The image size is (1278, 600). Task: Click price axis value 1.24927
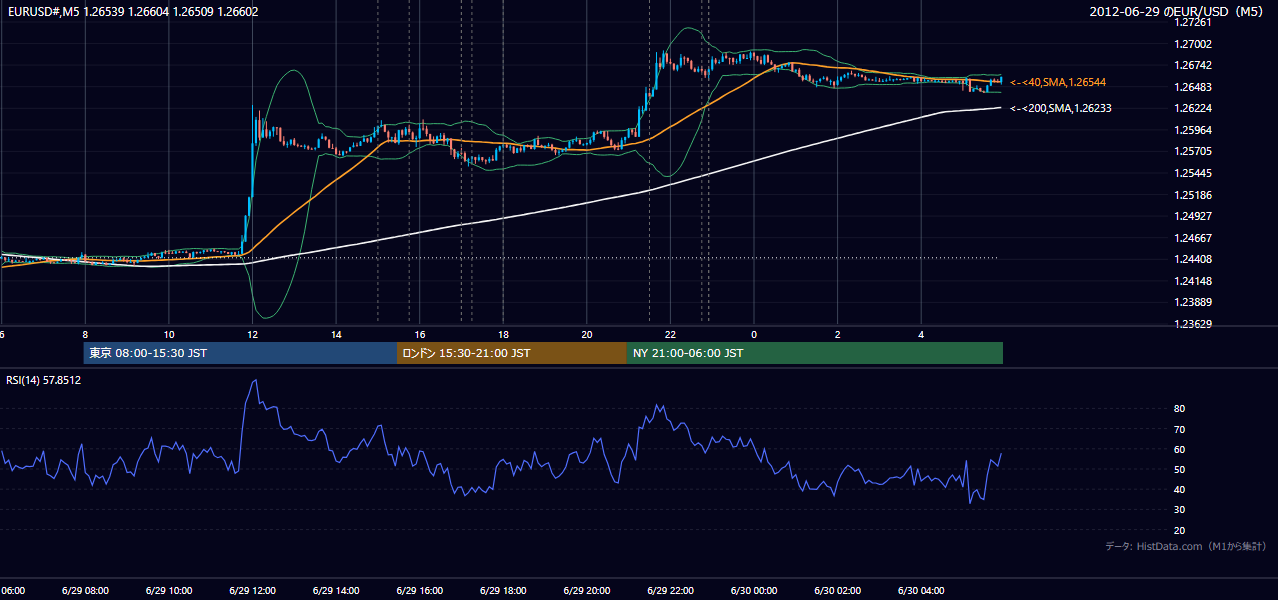pos(1192,216)
